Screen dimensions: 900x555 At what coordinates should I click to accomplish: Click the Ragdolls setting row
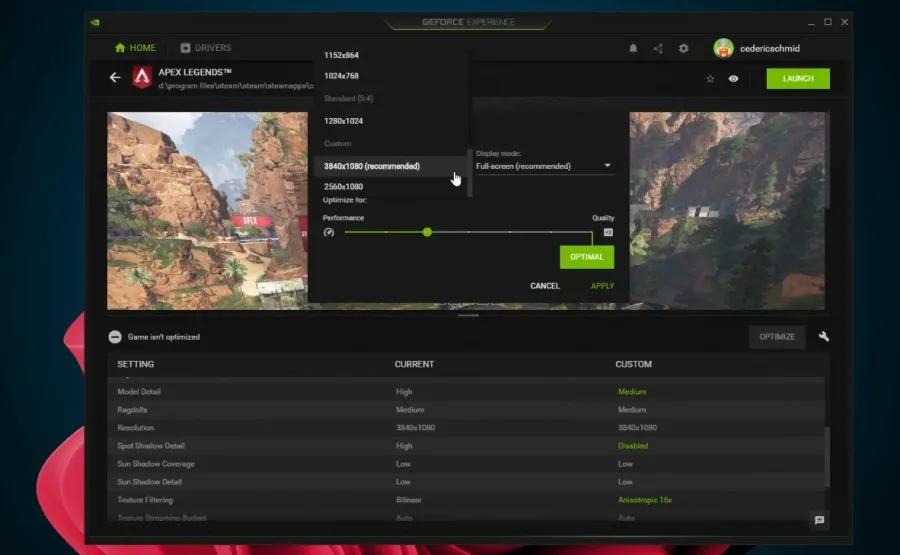pos(466,410)
